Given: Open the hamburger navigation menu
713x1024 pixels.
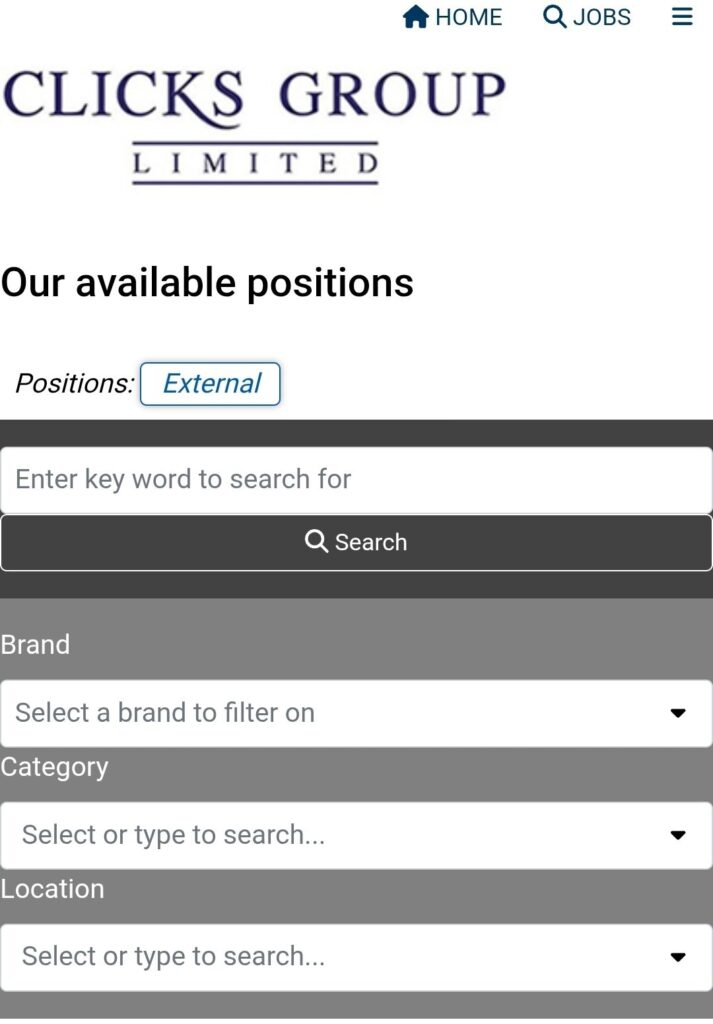Looking at the screenshot, I should [682, 17].
